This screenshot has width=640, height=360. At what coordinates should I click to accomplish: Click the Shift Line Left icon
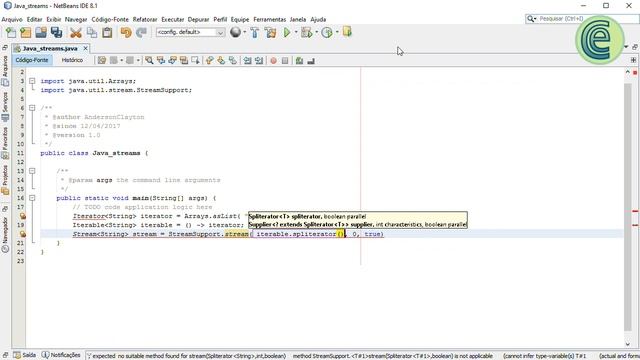247,60
